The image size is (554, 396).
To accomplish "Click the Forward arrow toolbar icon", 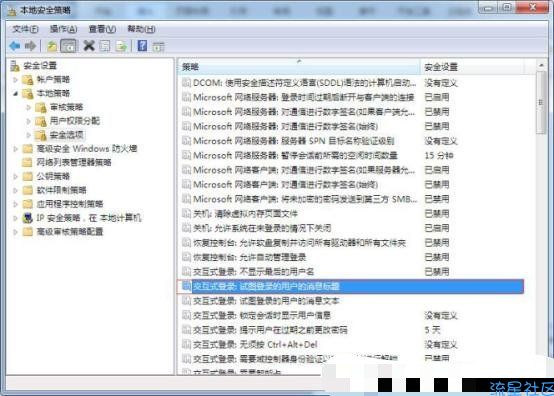I will (30, 46).
